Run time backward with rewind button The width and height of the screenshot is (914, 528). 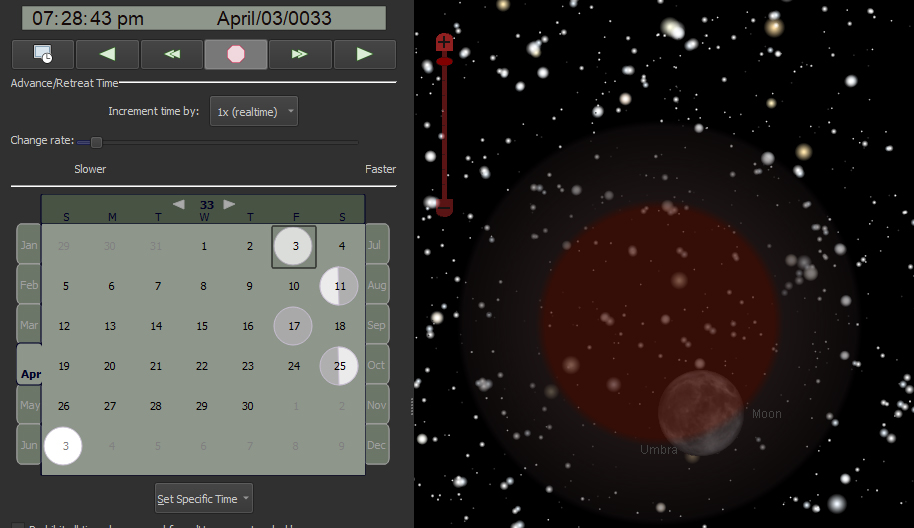pos(172,54)
